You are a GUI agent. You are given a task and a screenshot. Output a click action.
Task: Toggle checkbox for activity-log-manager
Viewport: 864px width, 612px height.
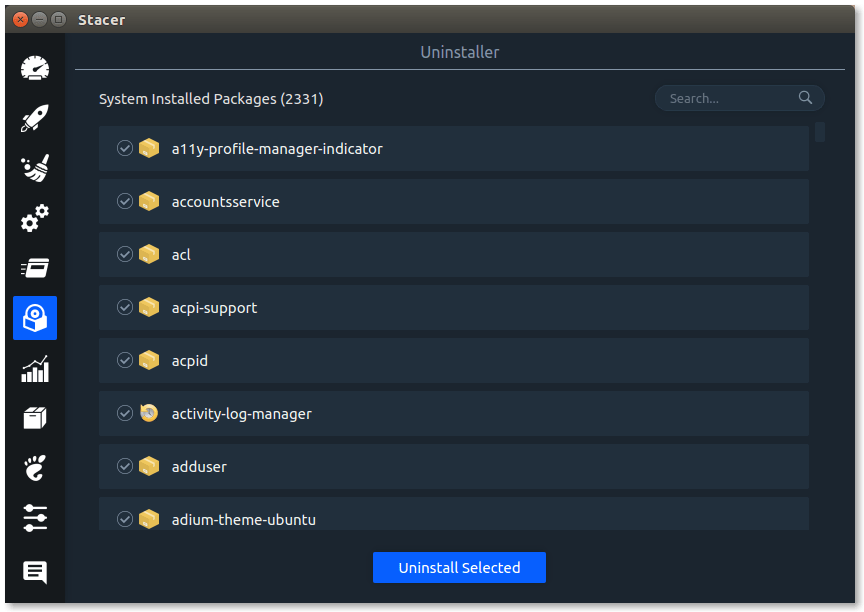[125, 413]
